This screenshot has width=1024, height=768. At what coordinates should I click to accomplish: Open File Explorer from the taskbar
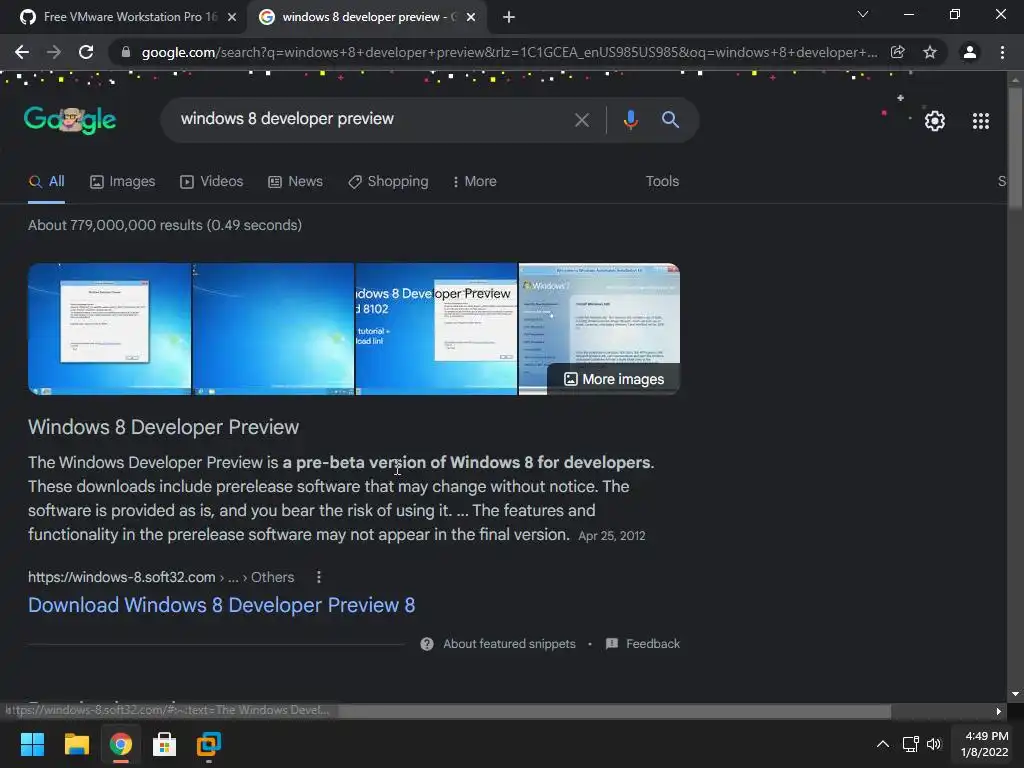tap(76, 744)
